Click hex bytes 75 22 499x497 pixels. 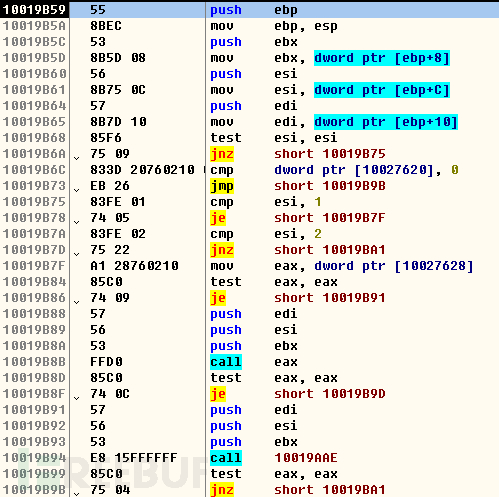point(110,250)
